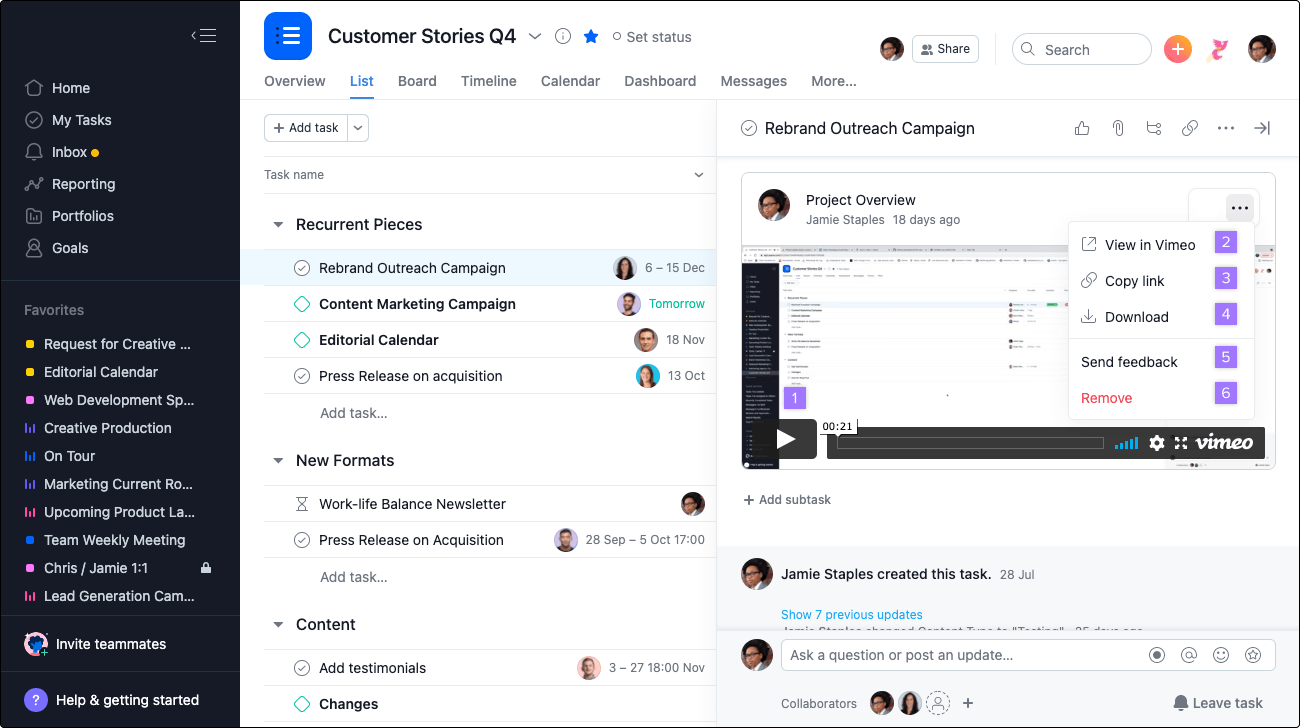Add a collaborator with the plus icon
This screenshot has width=1300, height=728.
tap(968, 703)
